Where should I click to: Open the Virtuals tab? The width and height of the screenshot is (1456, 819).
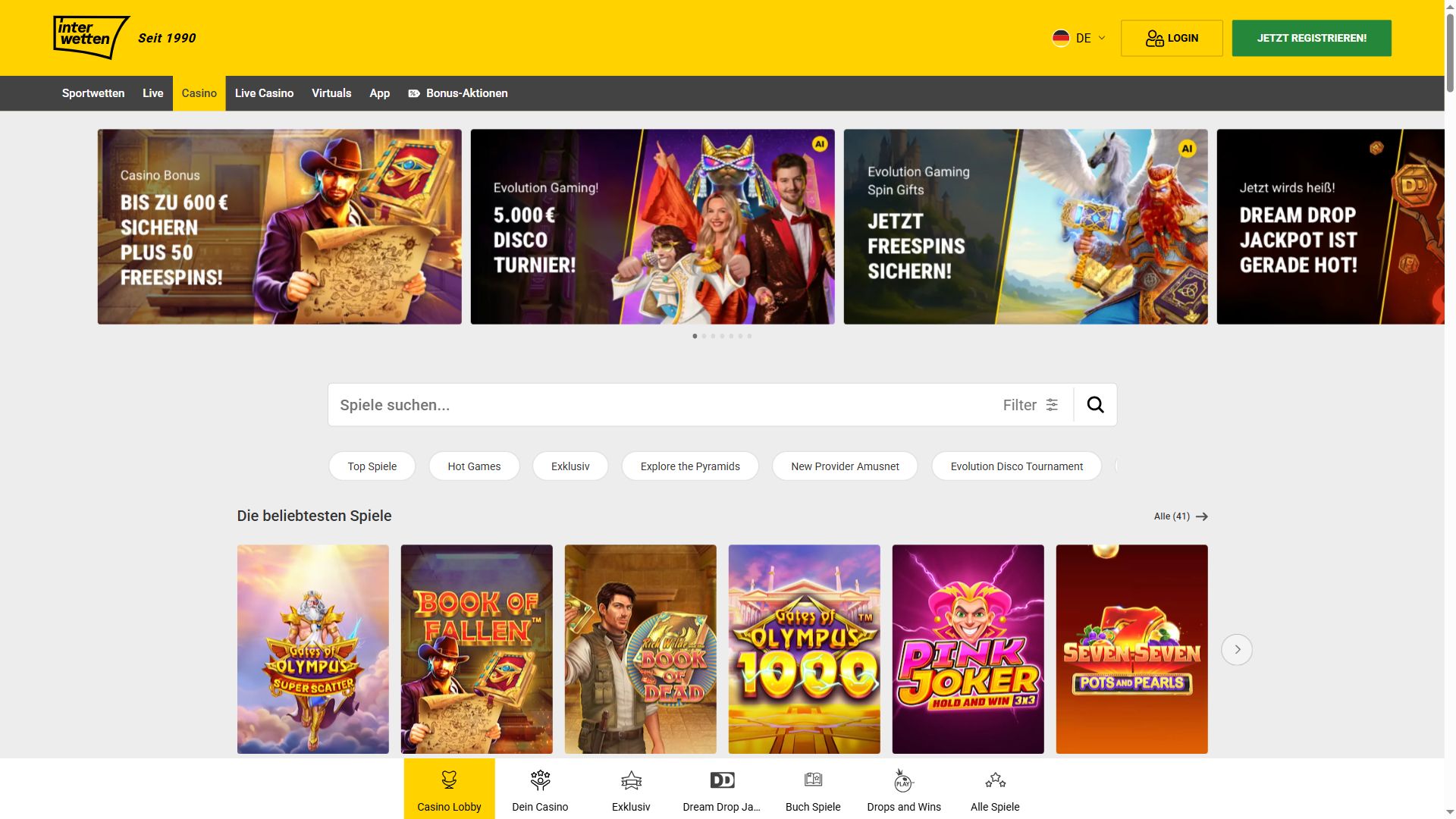[331, 93]
